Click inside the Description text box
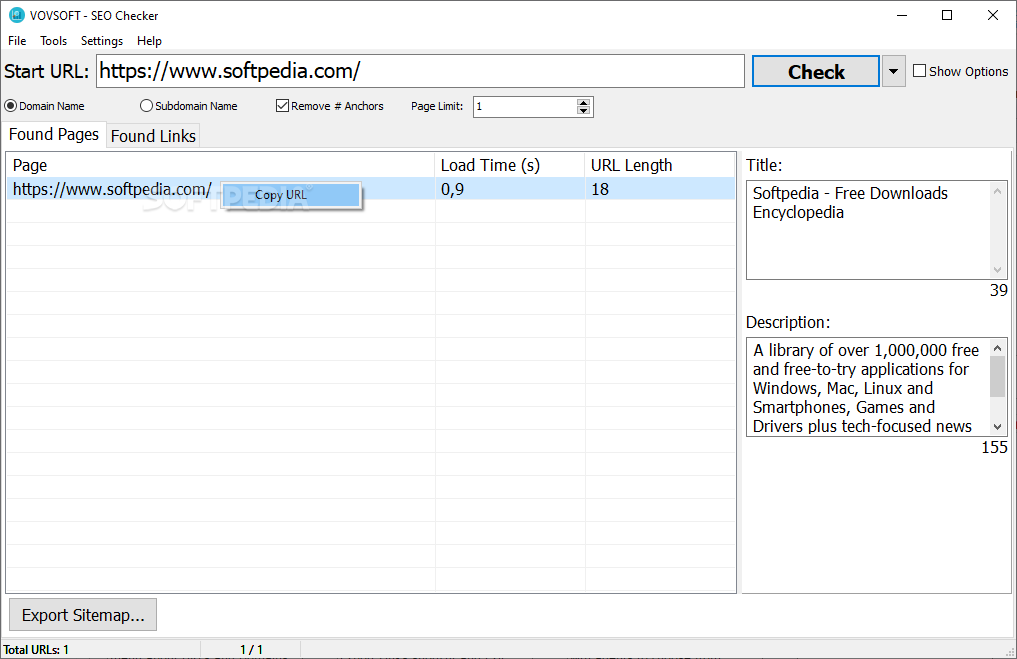Screen dimensions: 1017x659 [867, 387]
